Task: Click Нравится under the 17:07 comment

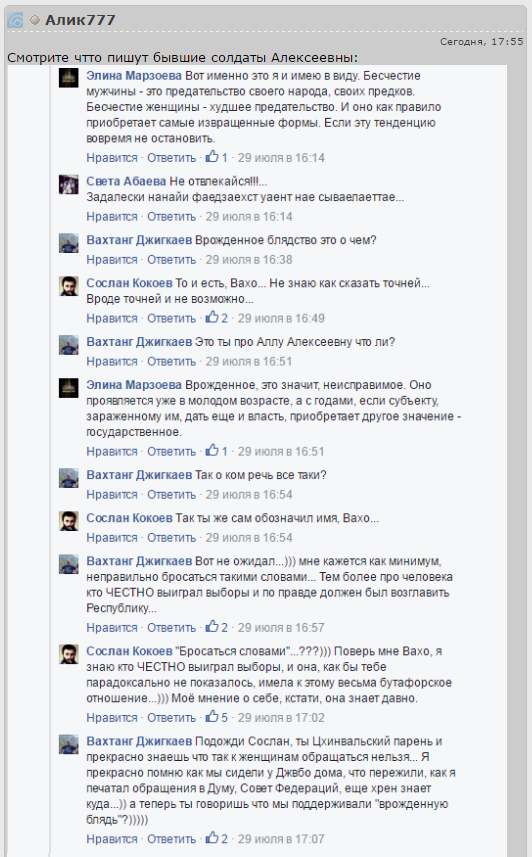Action: point(112,839)
